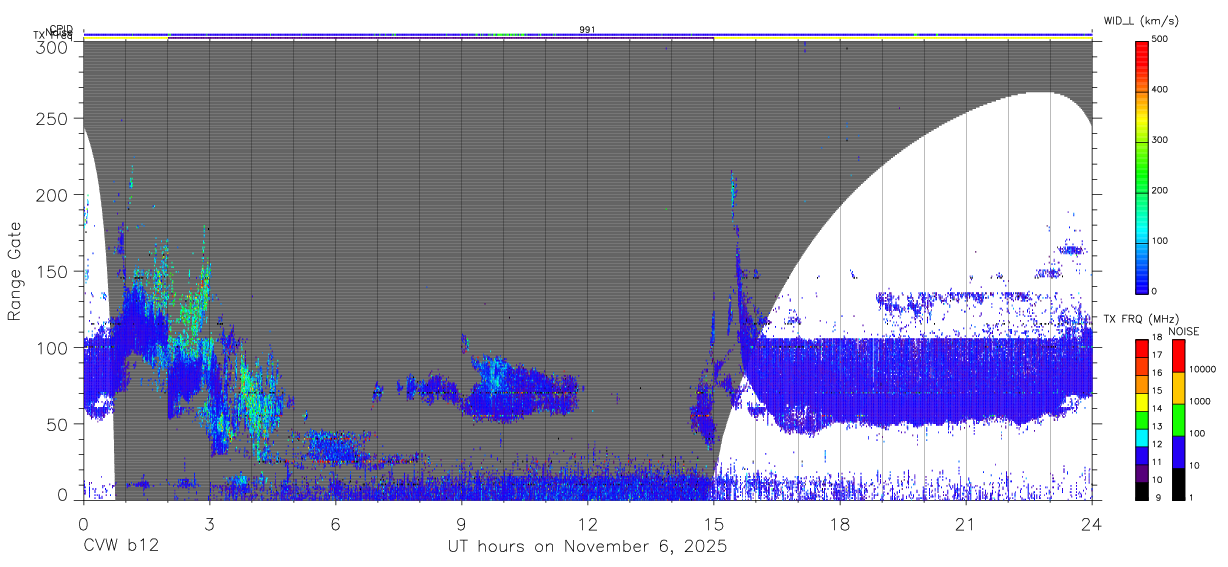Click the 'CVW b12' radar label
The width and height of the screenshot is (1228, 567).
[119, 547]
